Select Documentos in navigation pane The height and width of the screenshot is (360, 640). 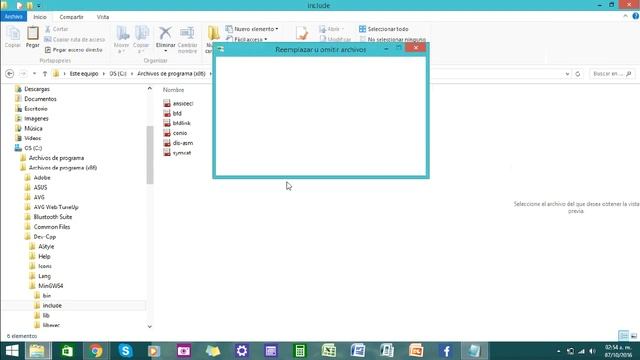[40, 99]
